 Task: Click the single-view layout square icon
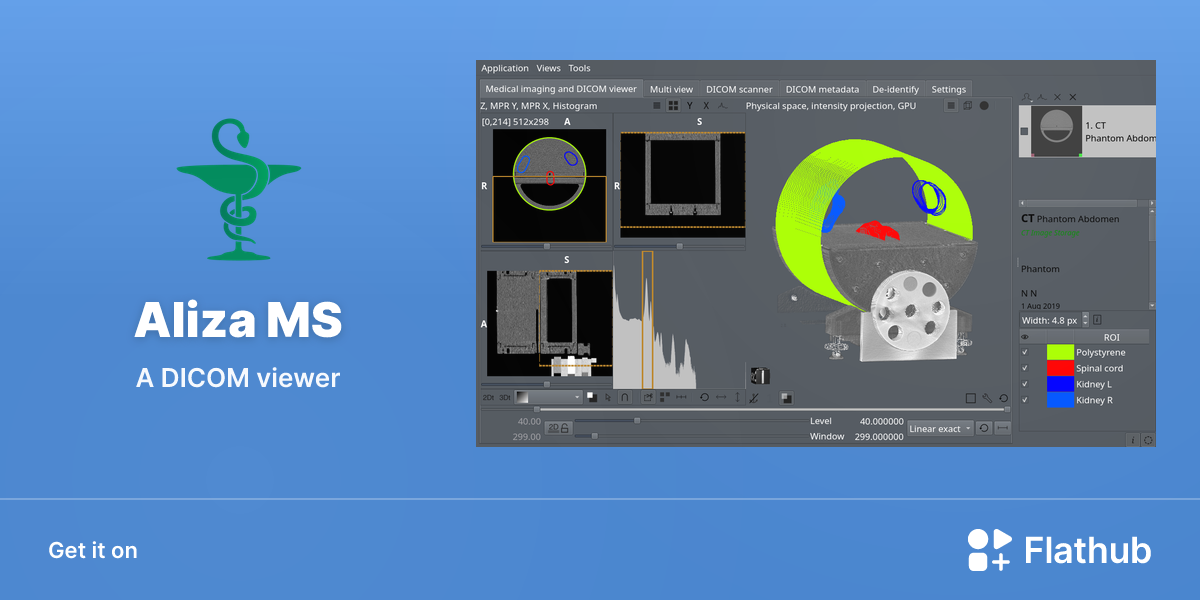[657, 105]
